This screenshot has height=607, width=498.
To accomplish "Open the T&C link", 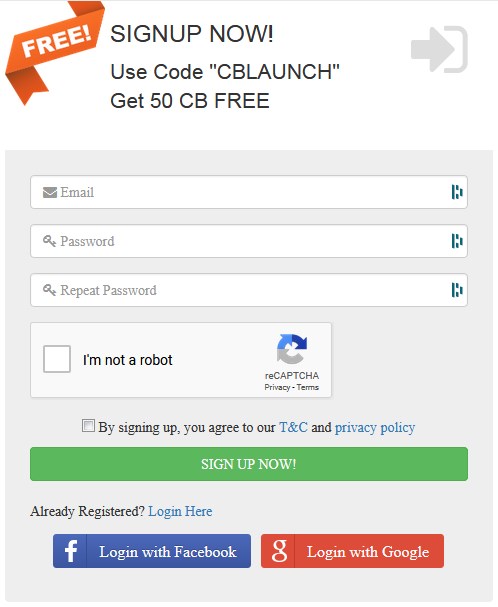I will (293, 427).
